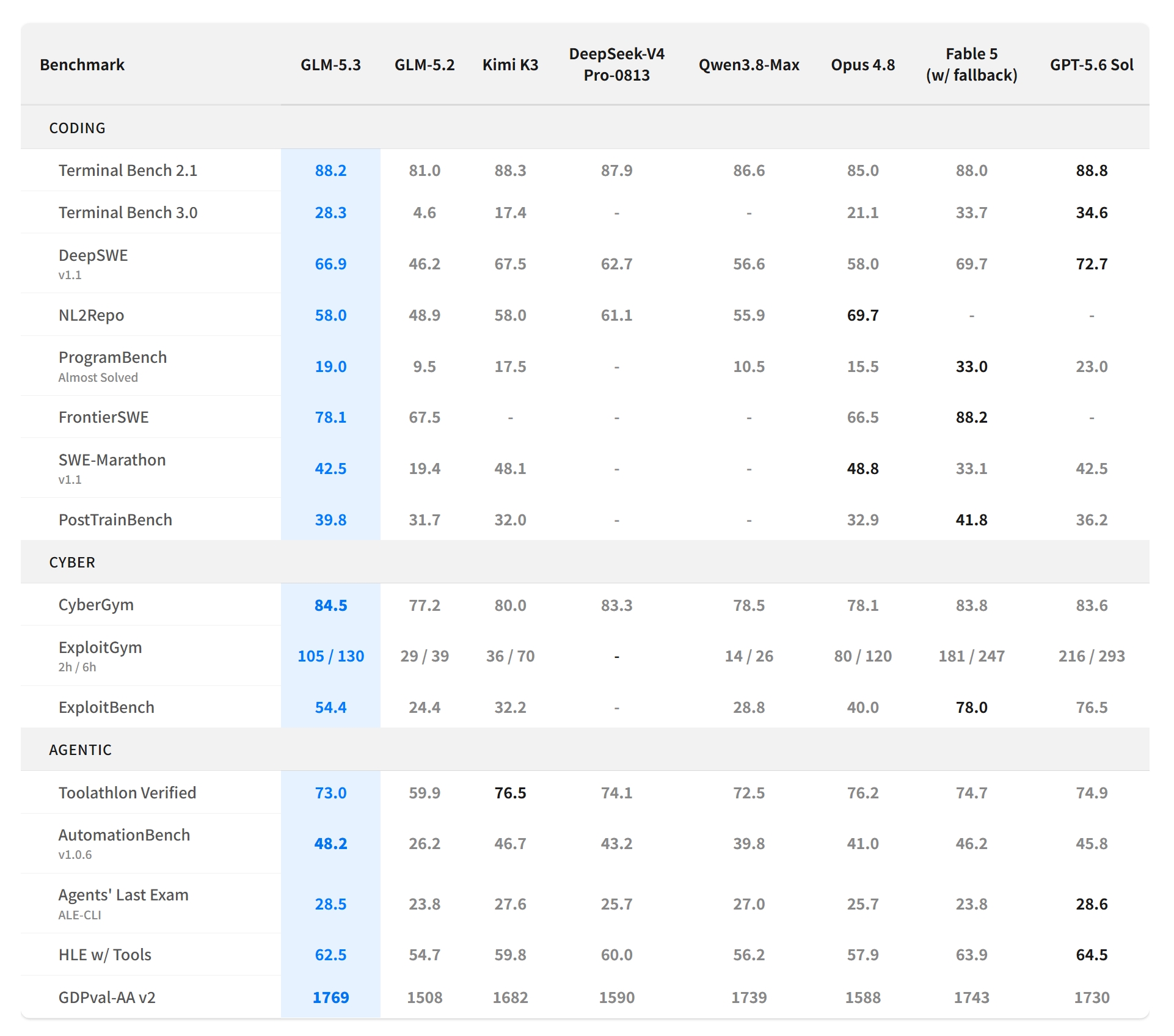Select GLM-5.2's Terminal Bench 3.0 score 4.6
Screen dimensions: 1174x1036
tap(425, 213)
